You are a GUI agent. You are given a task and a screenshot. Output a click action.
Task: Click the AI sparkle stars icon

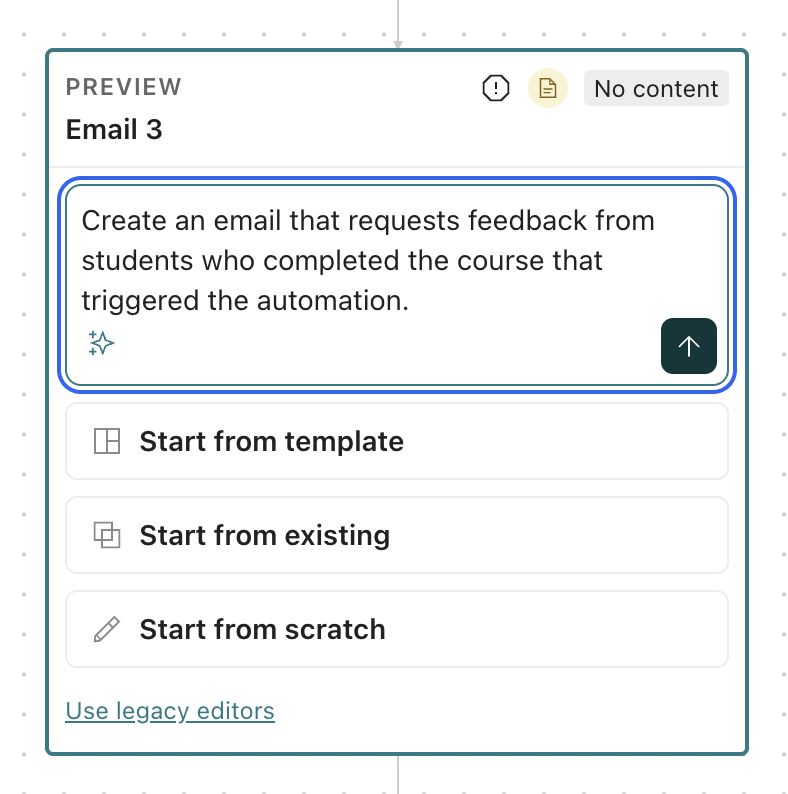pos(101,343)
